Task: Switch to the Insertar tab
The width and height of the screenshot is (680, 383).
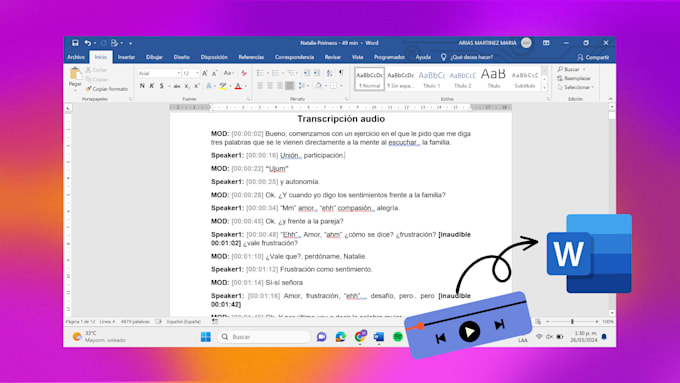Action: tap(126, 57)
